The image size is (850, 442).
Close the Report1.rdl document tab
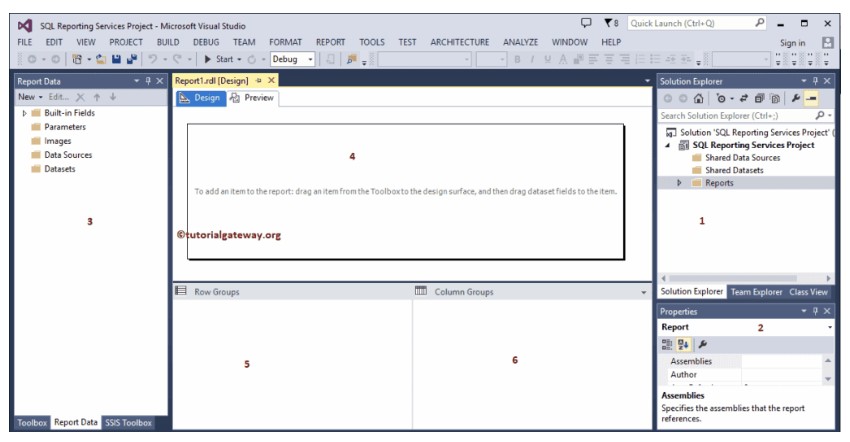coord(272,80)
